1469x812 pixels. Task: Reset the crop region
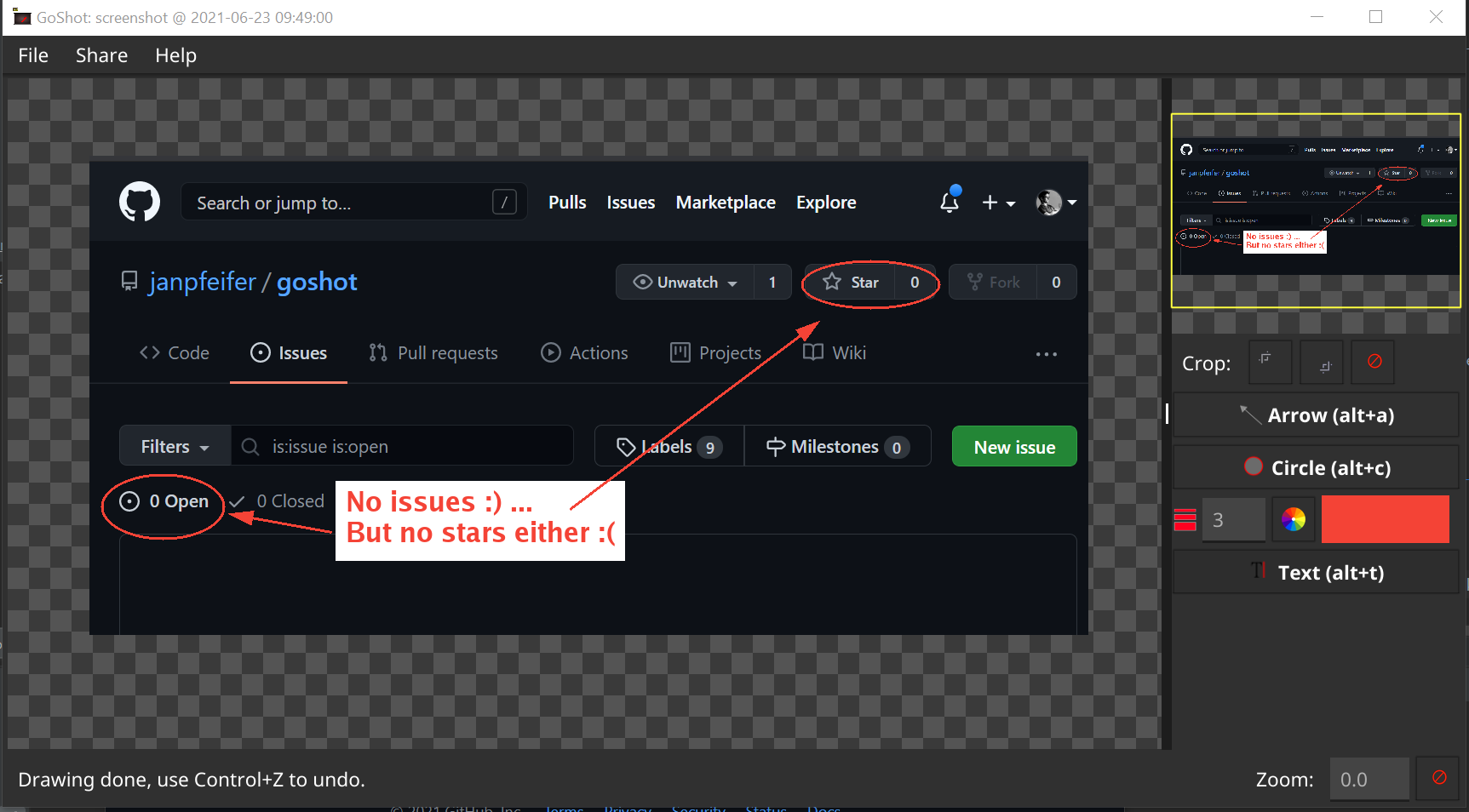pyautogui.click(x=1374, y=362)
